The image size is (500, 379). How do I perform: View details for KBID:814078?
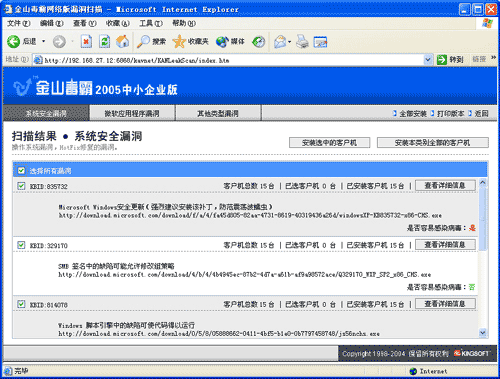445,304
